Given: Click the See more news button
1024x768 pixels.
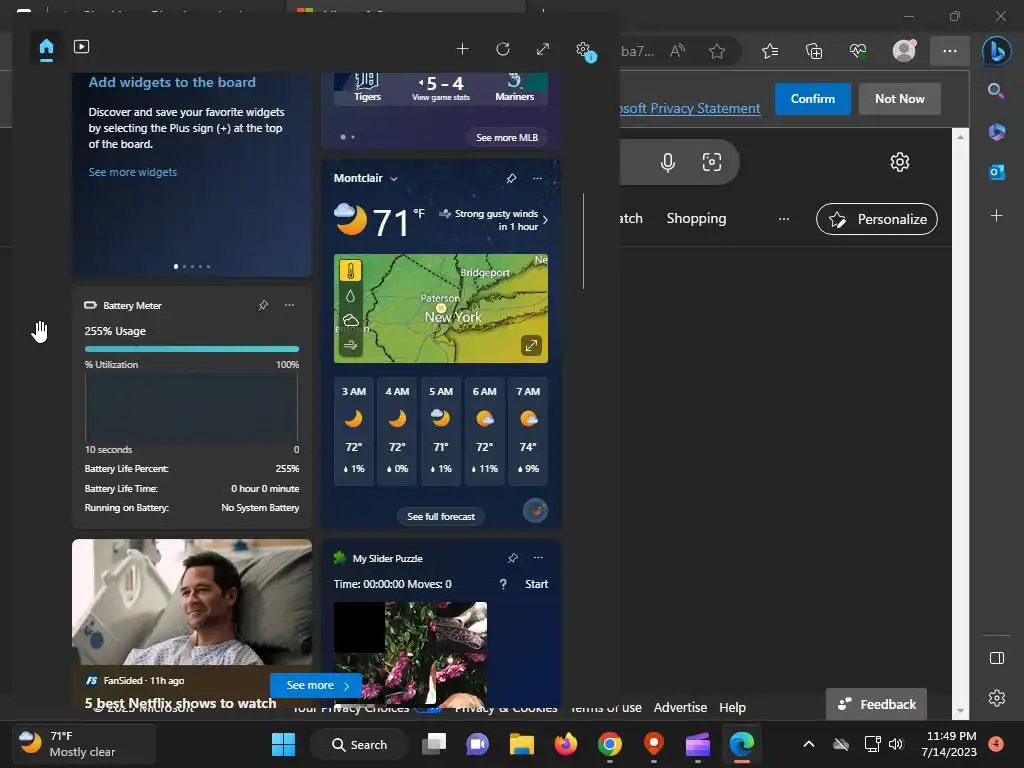Looking at the screenshot, I should (x=316, y=686).
